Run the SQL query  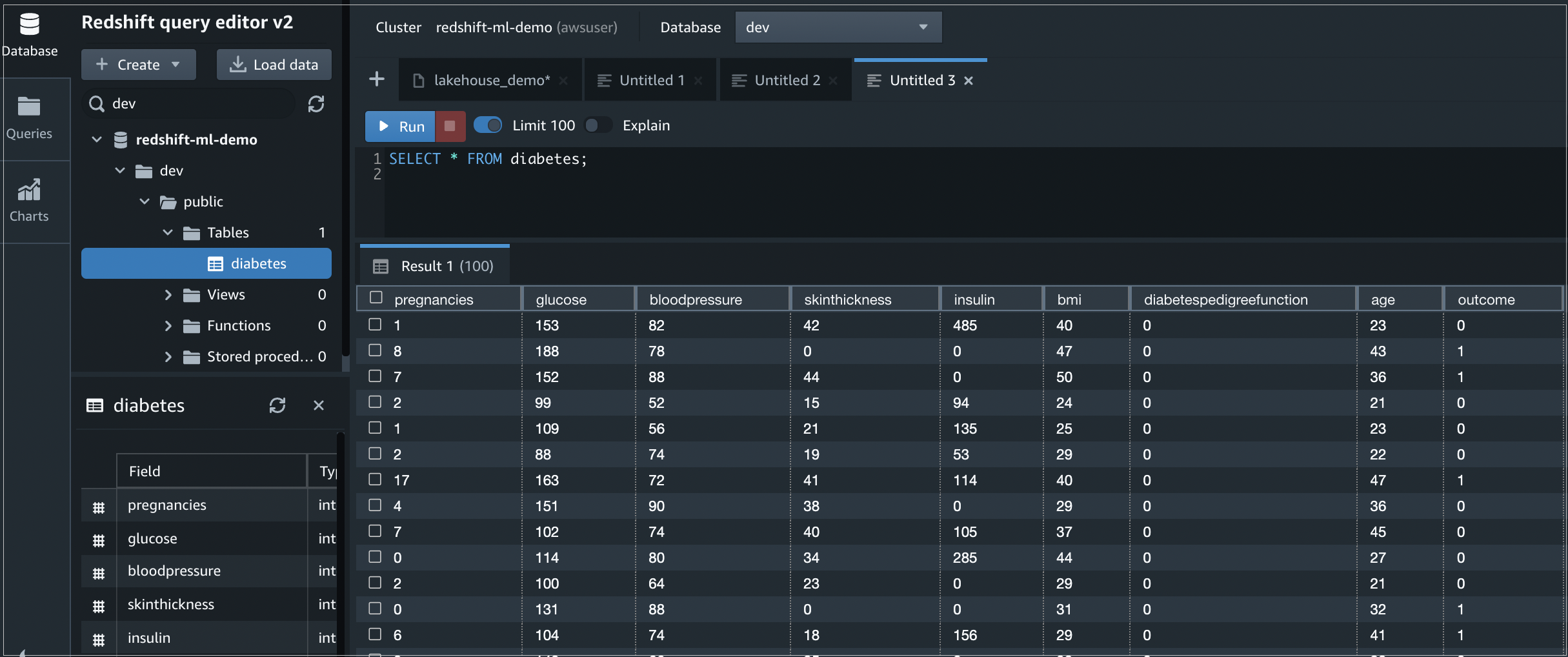[401, 126]
